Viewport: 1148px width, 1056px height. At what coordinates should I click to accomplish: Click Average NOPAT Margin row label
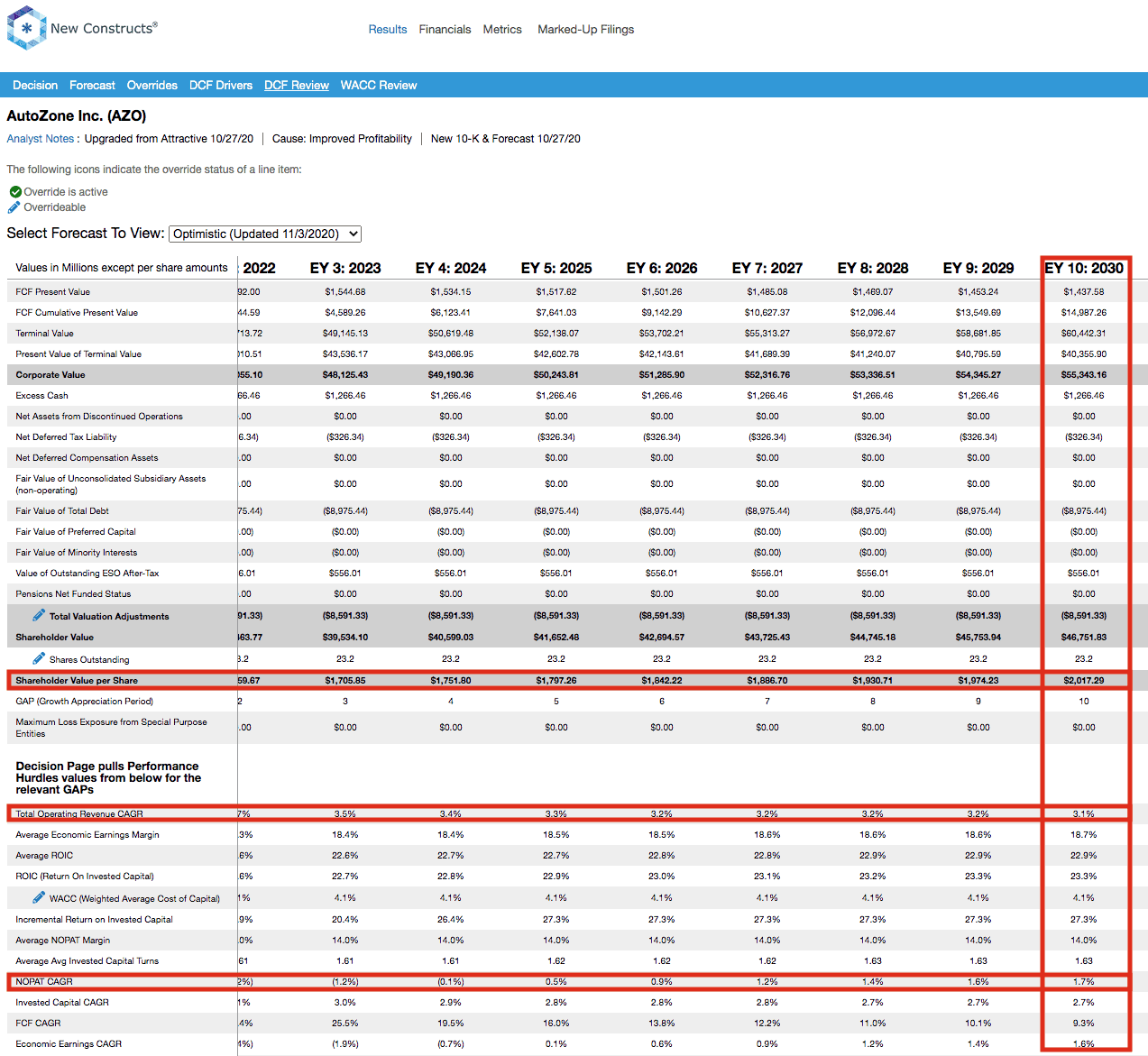63,941
